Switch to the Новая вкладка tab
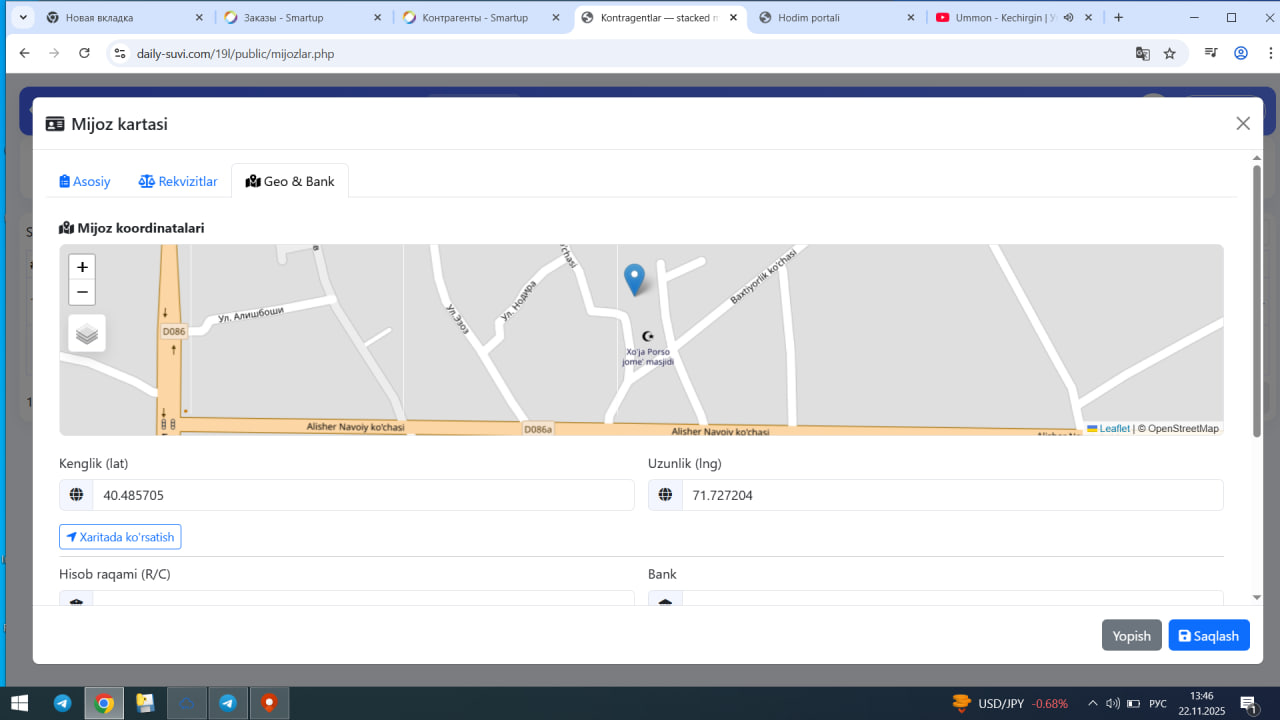Viewport: 1280px width, 720px height. [x=125, y=18]
